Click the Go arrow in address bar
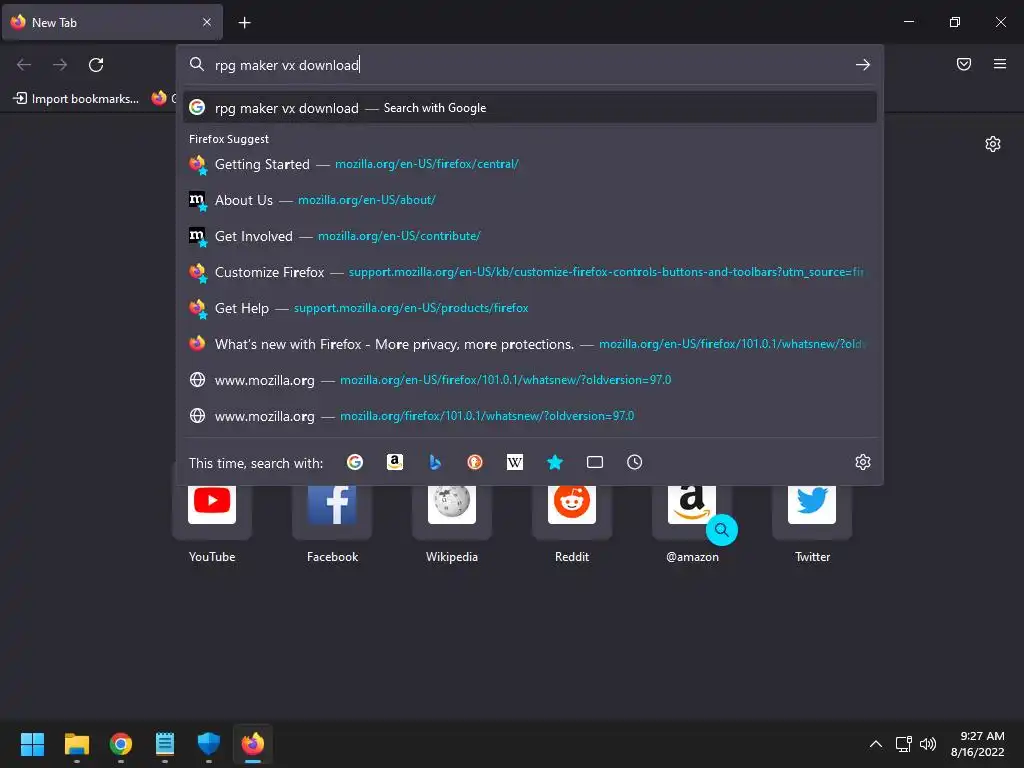This screenshot has height=768, width=1024. [863, 65]
